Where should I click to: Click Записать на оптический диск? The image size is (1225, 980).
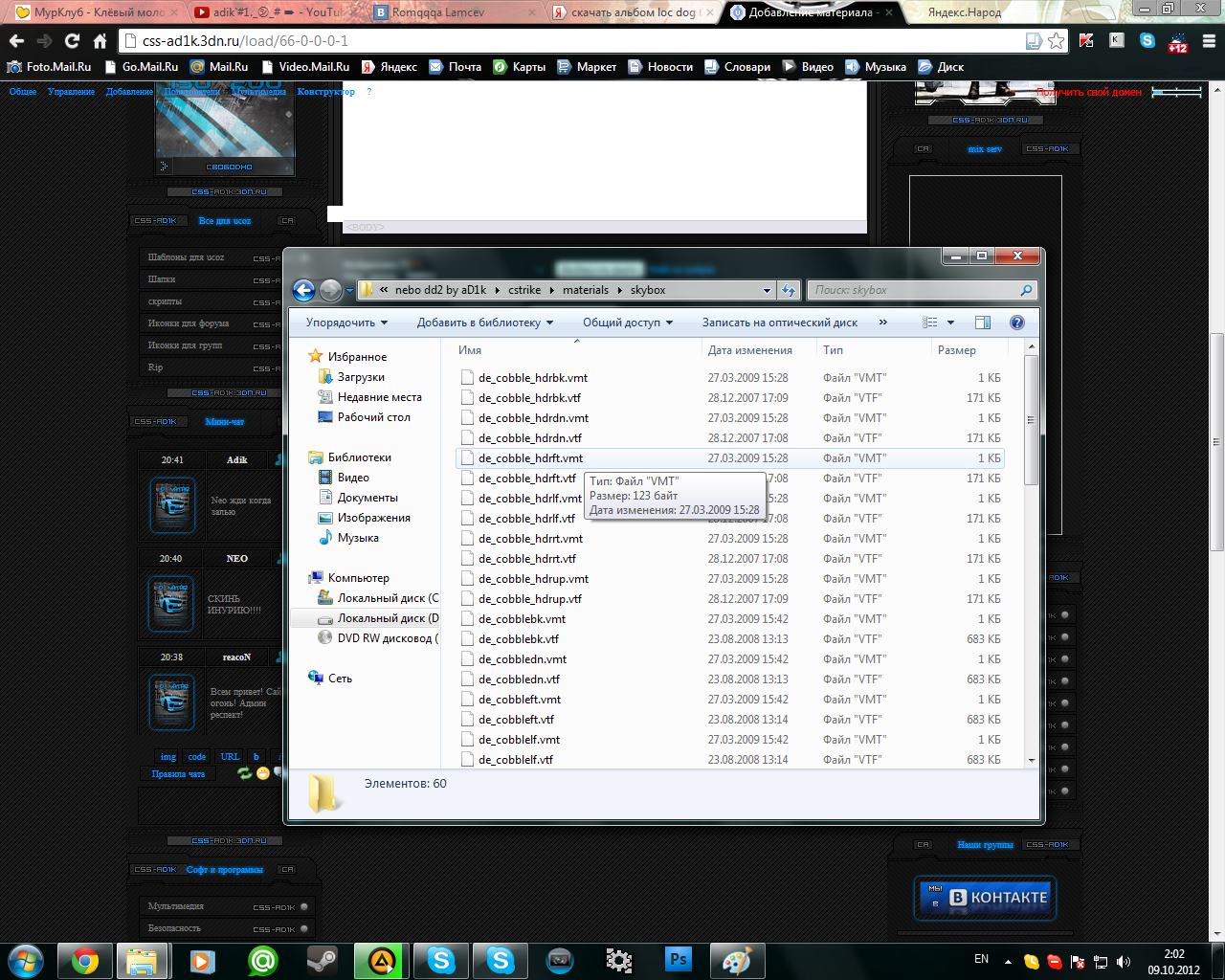pos(779,323)
